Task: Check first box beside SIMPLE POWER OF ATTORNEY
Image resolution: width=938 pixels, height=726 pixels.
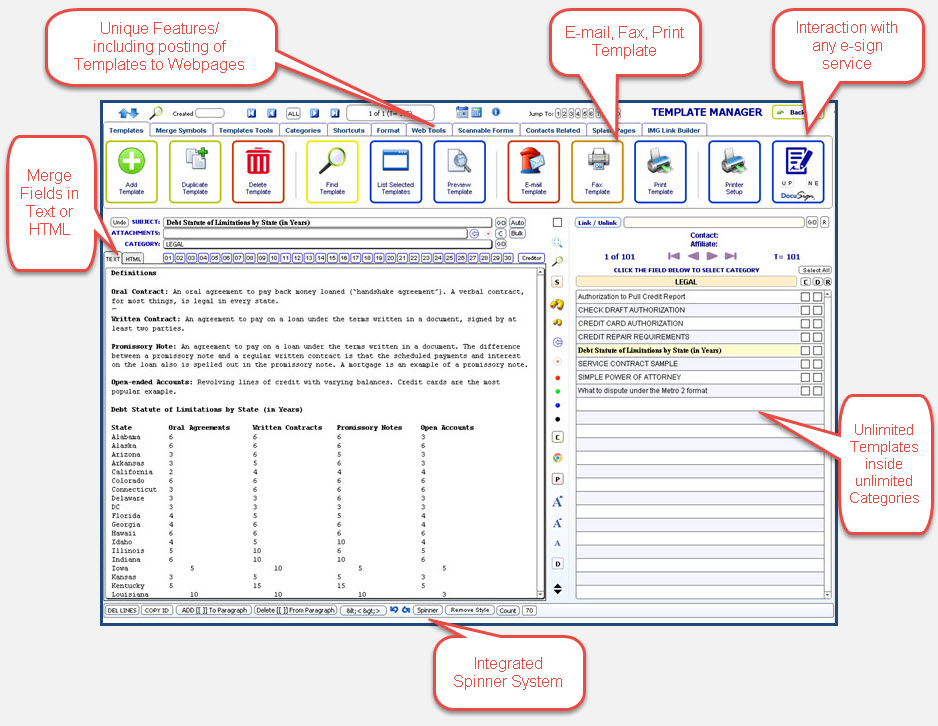Action: [805, 377]
